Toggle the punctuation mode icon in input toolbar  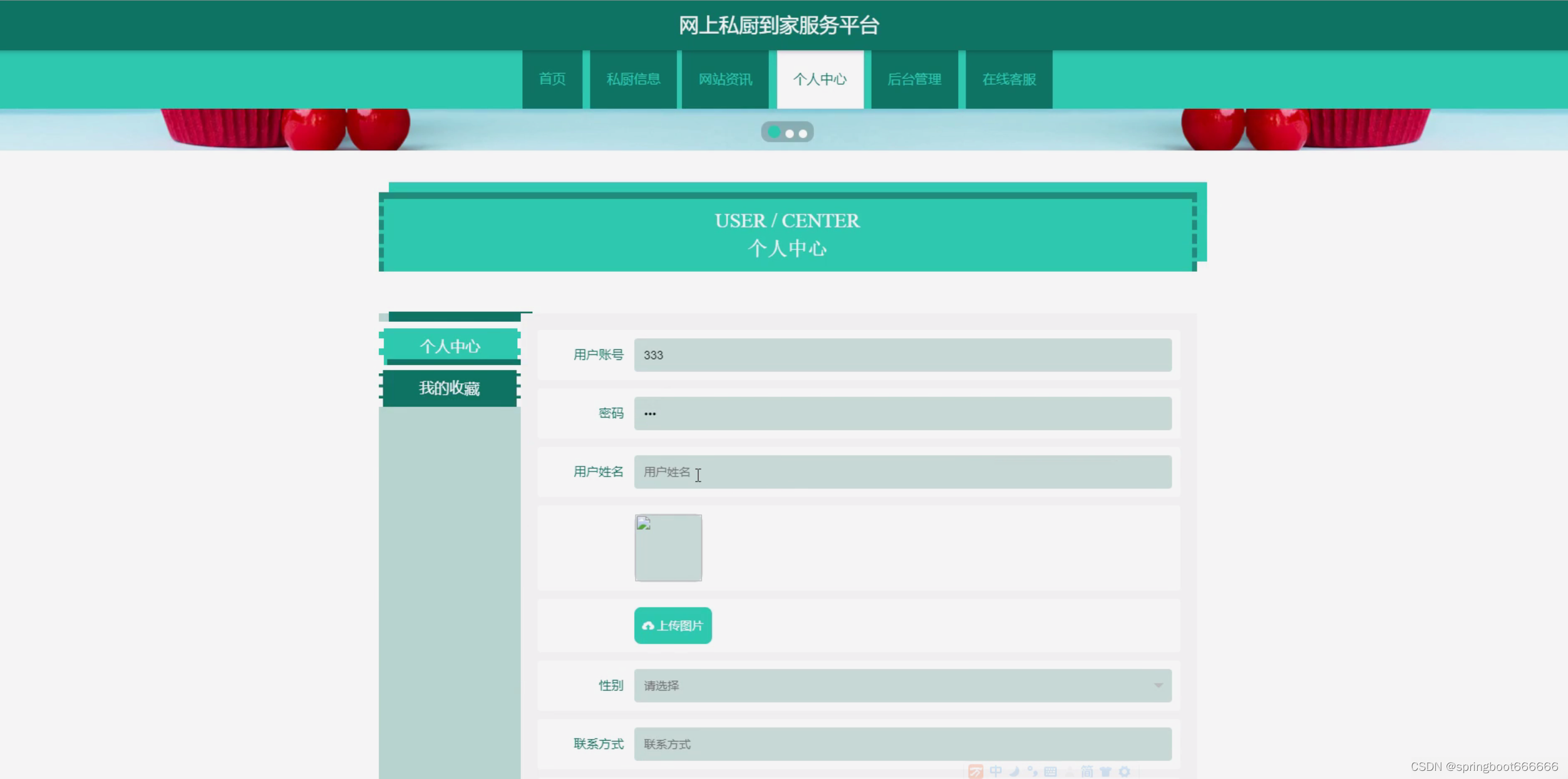point(1033,771)
